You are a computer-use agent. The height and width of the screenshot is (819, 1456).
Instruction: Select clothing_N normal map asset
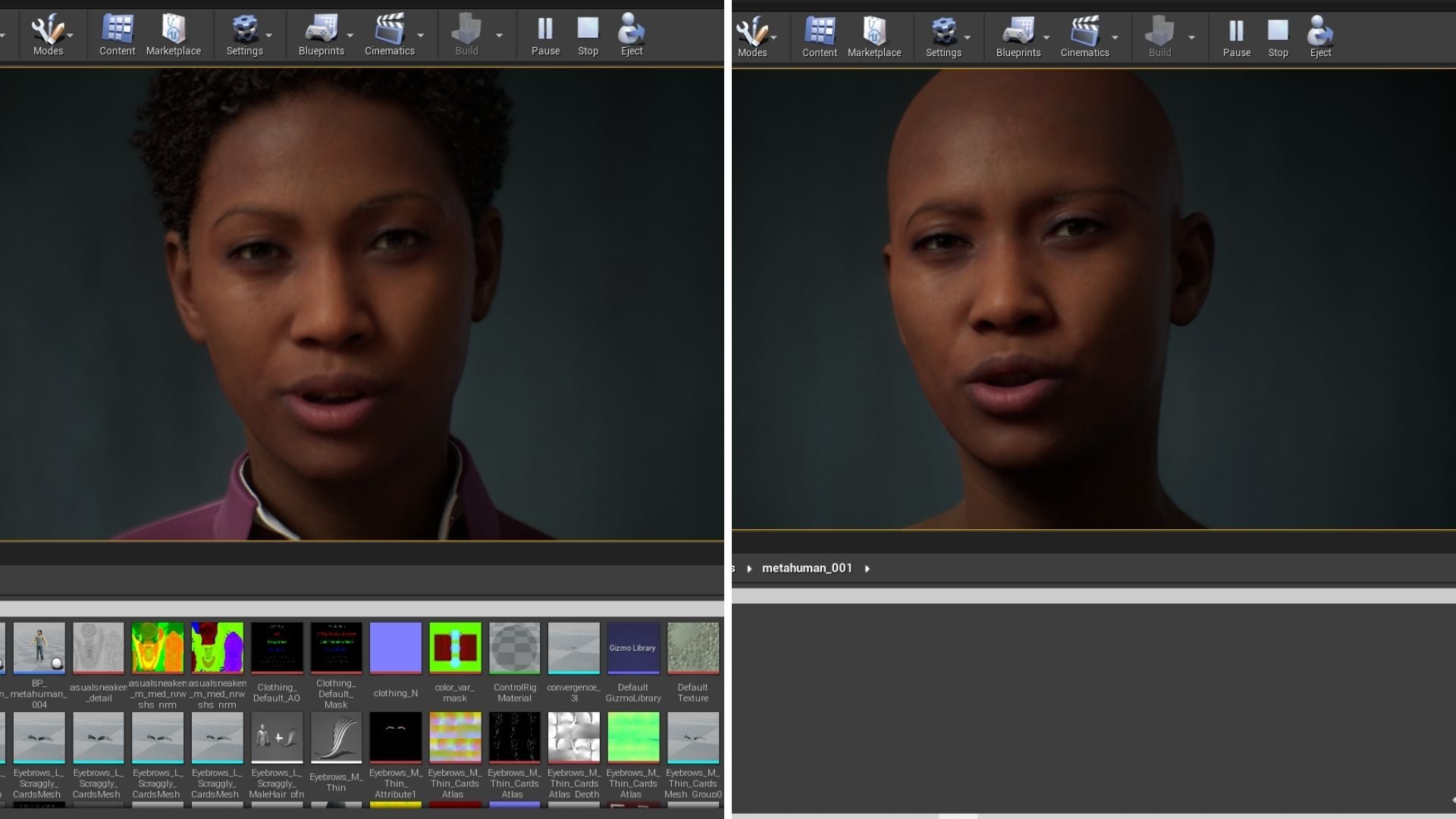(x=395, y=649)
